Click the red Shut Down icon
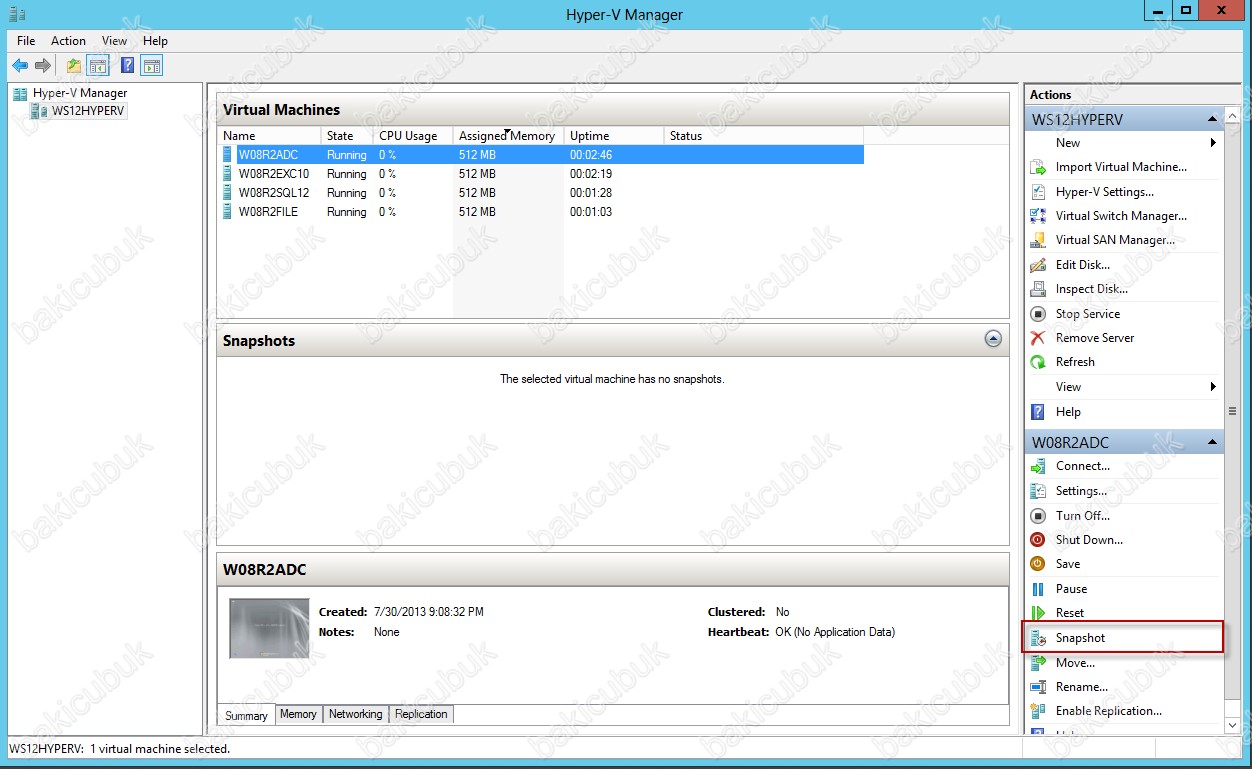1252x769 pixels. (x=1038, y=540)
